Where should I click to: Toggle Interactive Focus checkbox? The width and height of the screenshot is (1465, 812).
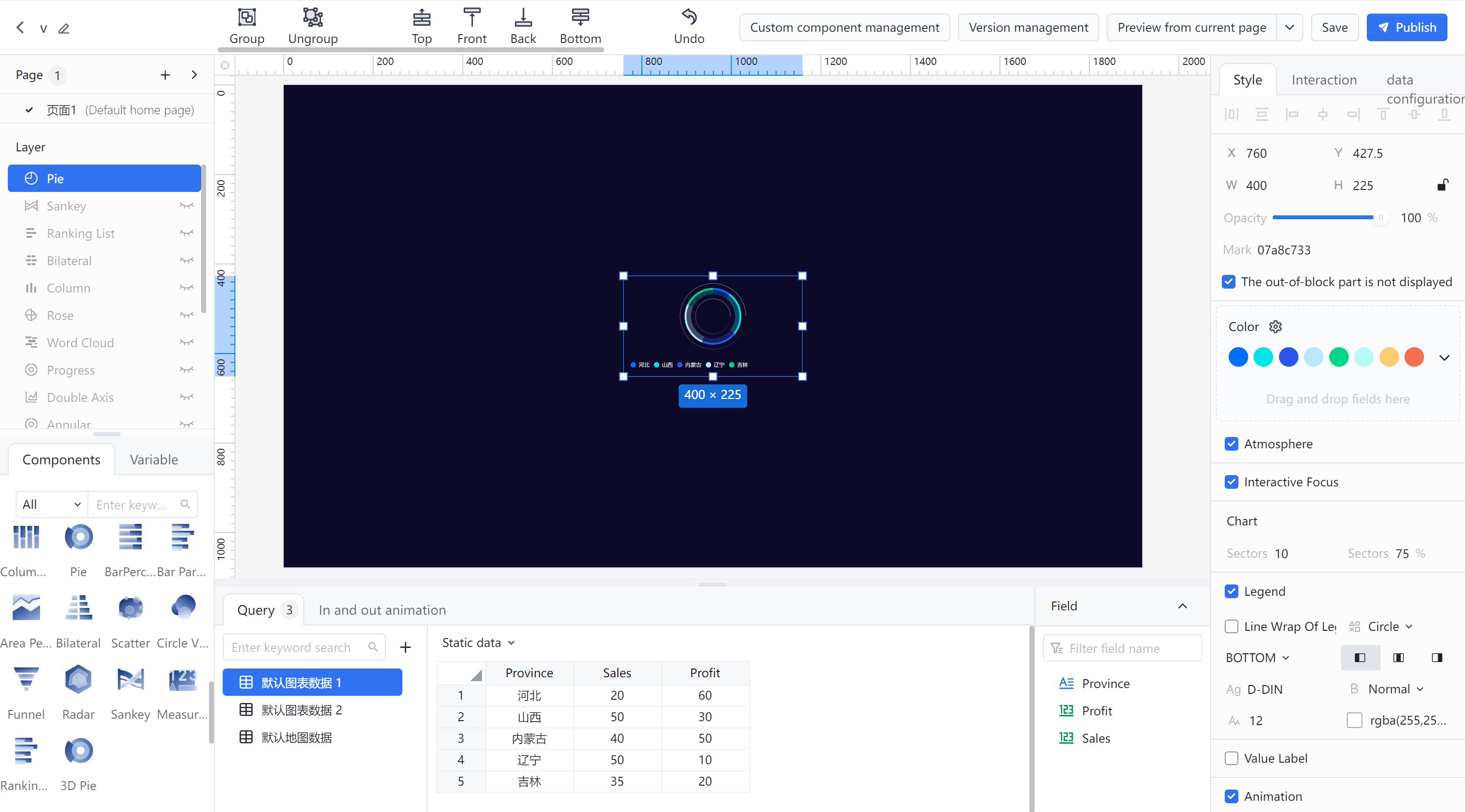(x=1231, y=481)
